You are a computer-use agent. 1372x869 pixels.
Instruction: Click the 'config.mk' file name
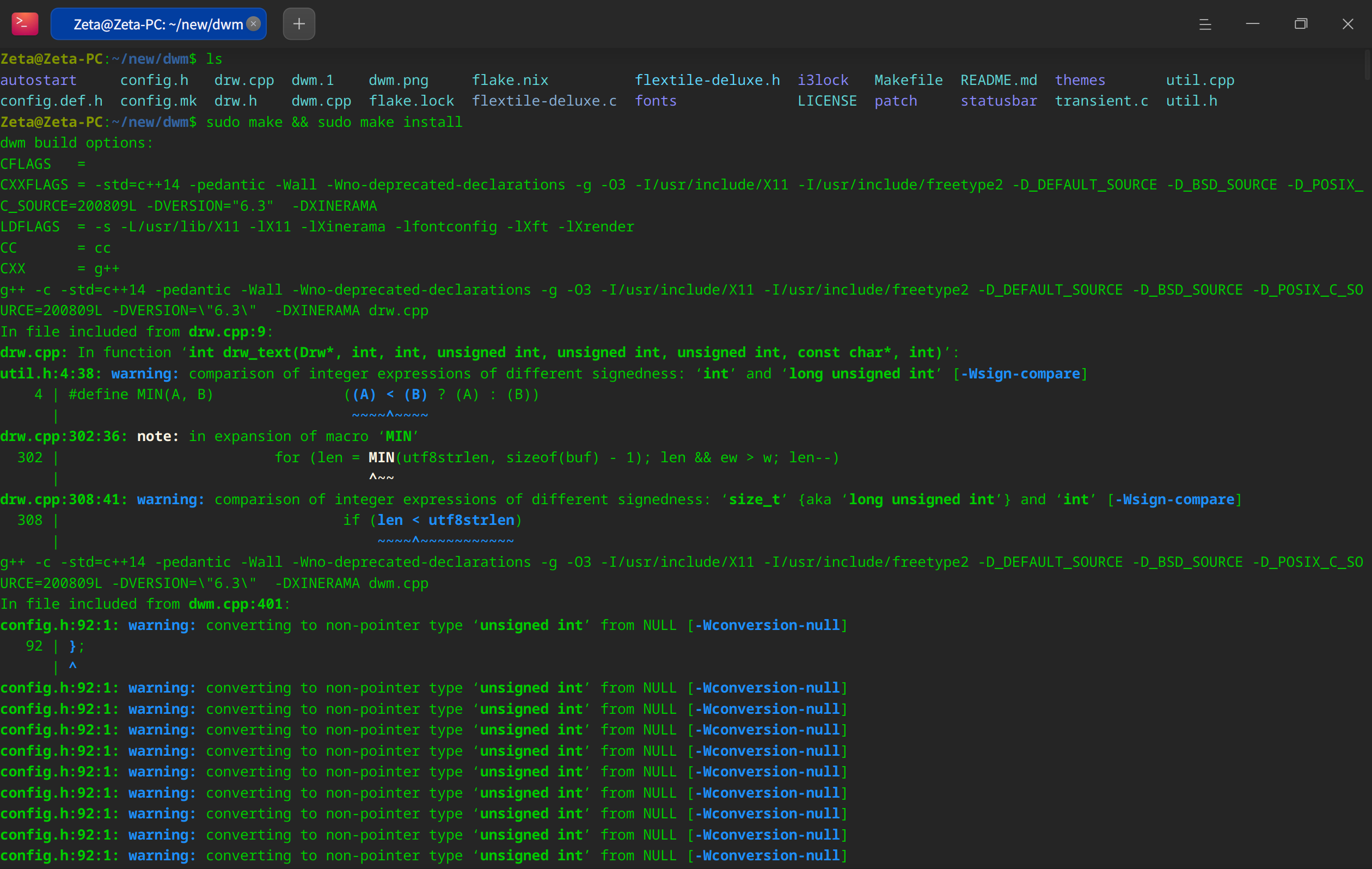158,101
